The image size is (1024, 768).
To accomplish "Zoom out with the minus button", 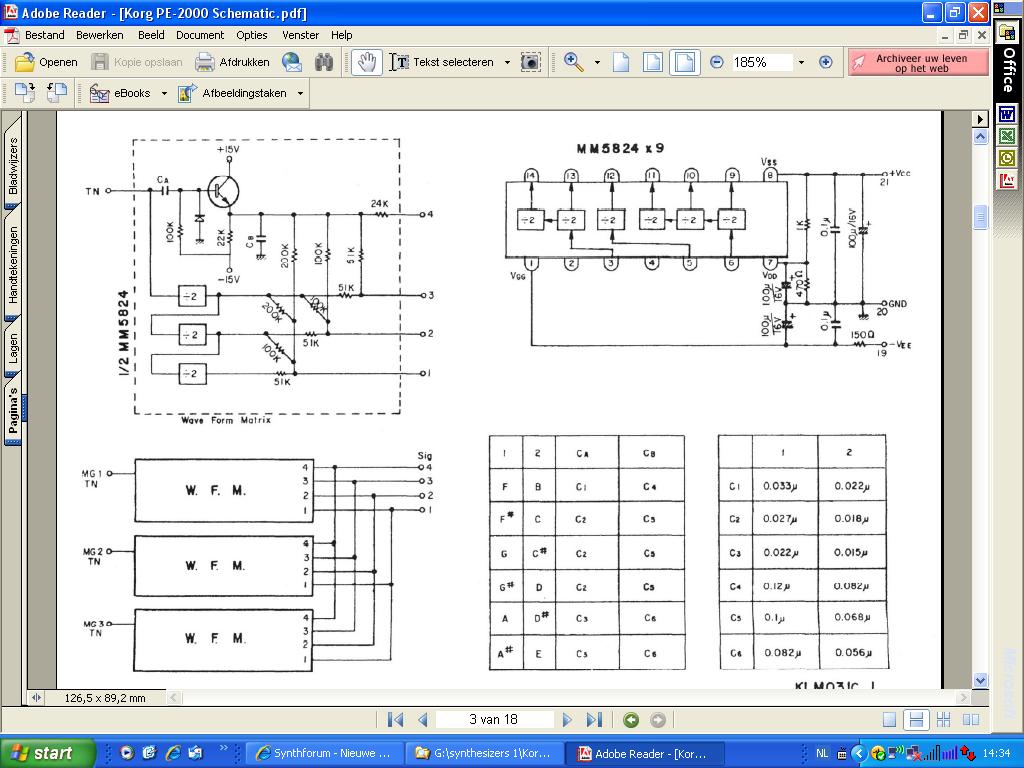I will 716,62.
